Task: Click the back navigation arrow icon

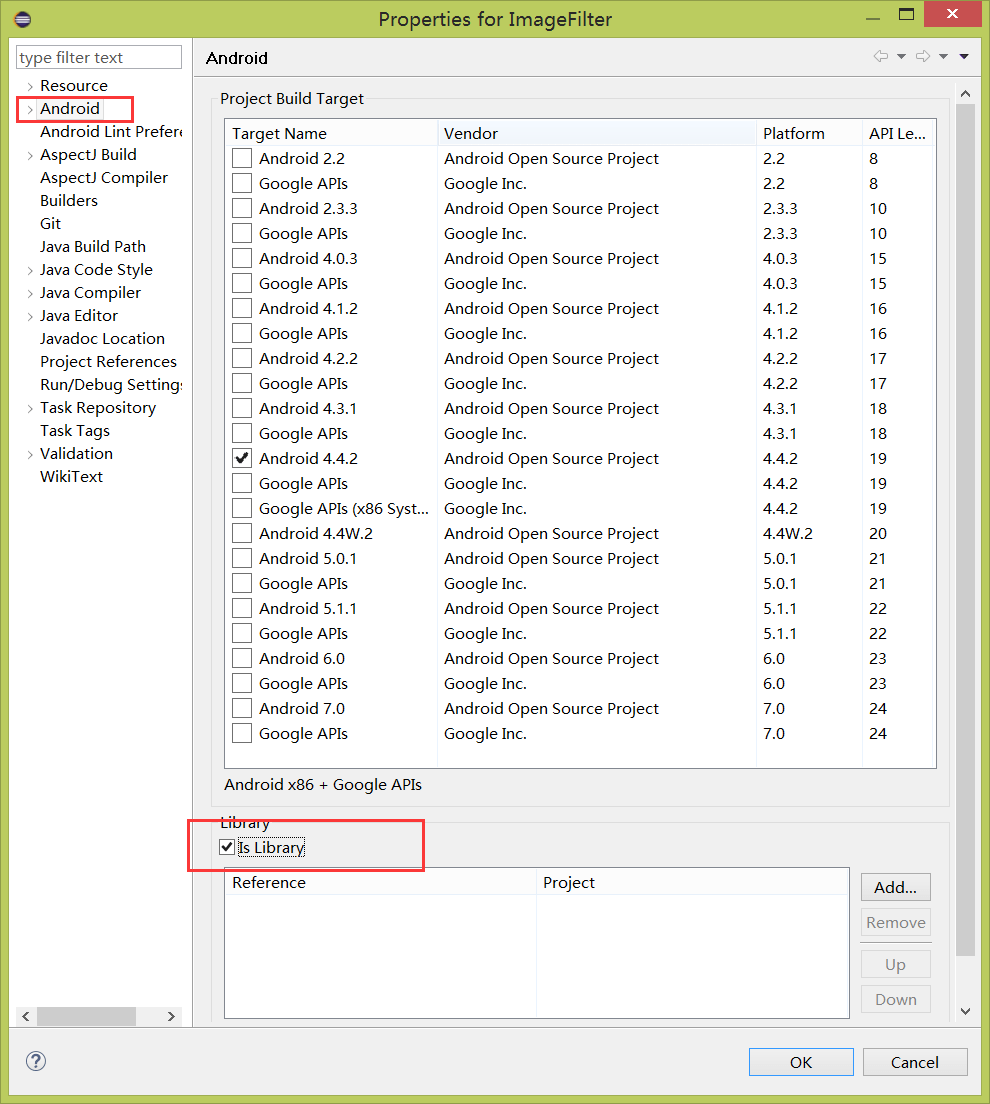Action: tap(881, 57)
